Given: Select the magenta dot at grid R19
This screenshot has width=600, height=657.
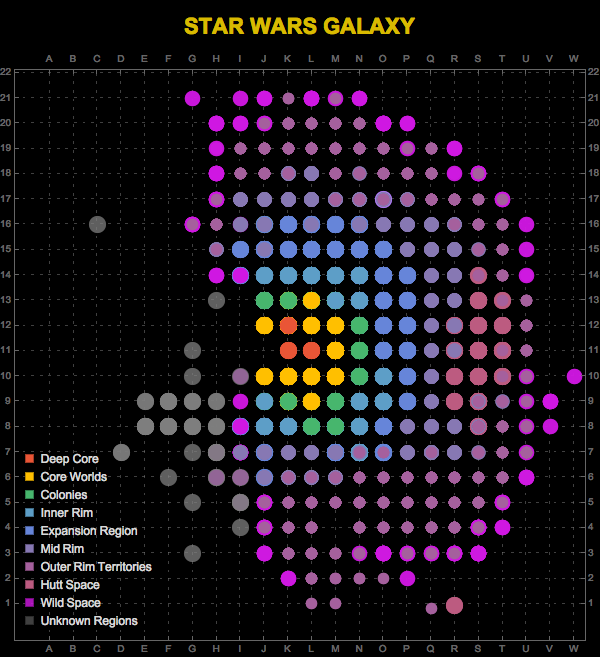Looking at the screenshot, I should (455, 148).
